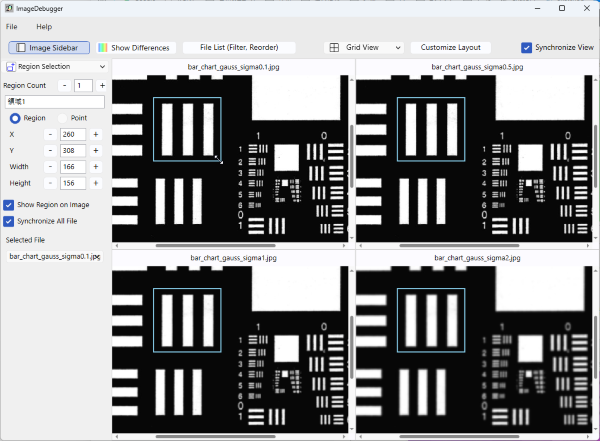Uncheck Show Region on Image
600x441 pixels.
tap(9, 204)
